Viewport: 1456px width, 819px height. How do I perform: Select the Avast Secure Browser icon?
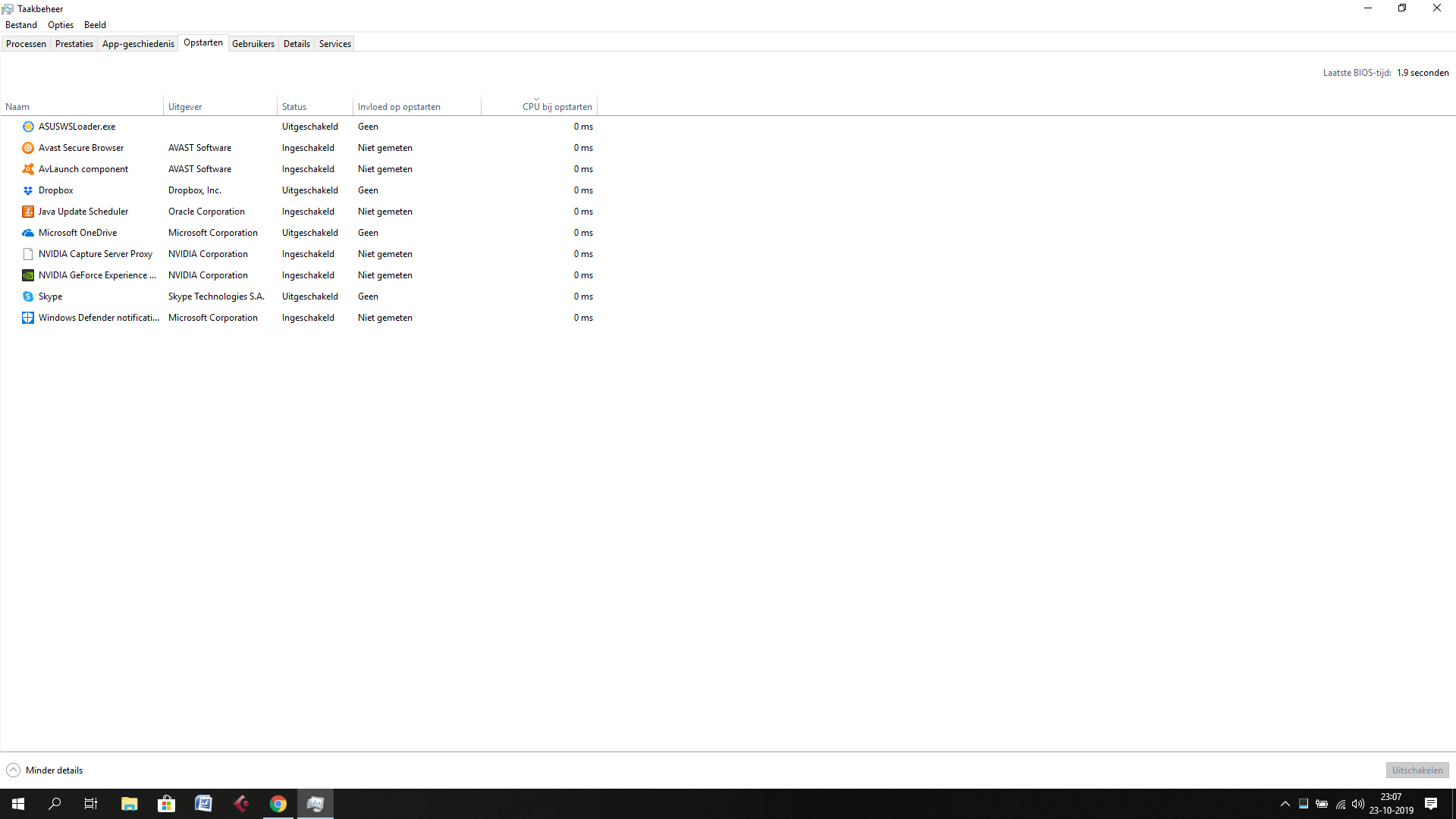point(28,148)
